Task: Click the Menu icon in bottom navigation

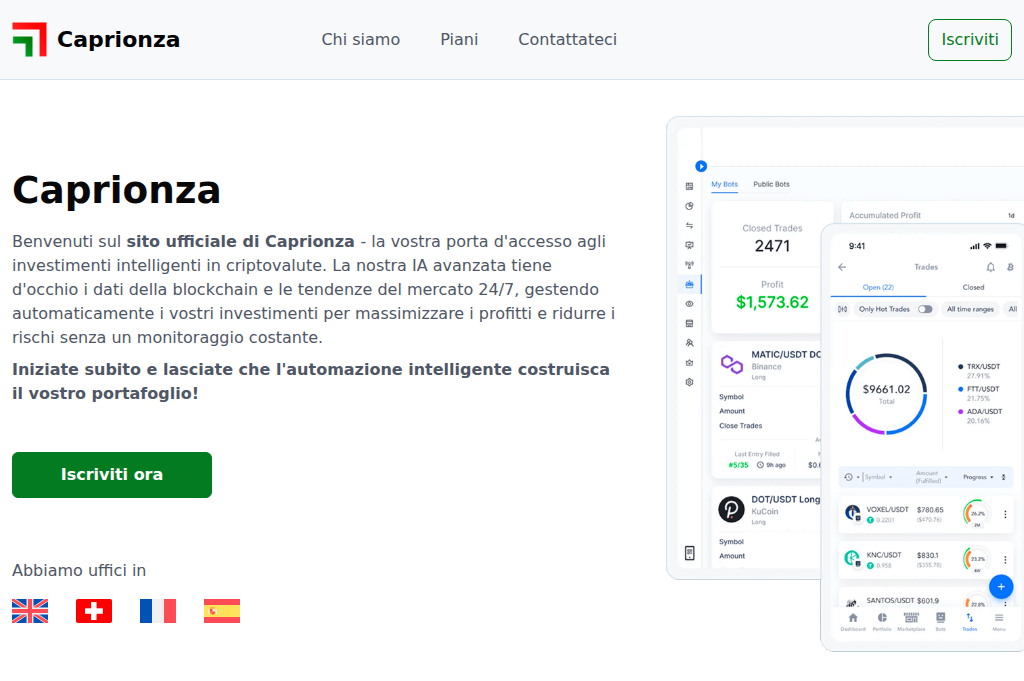Action: click(x=999, y=620)
